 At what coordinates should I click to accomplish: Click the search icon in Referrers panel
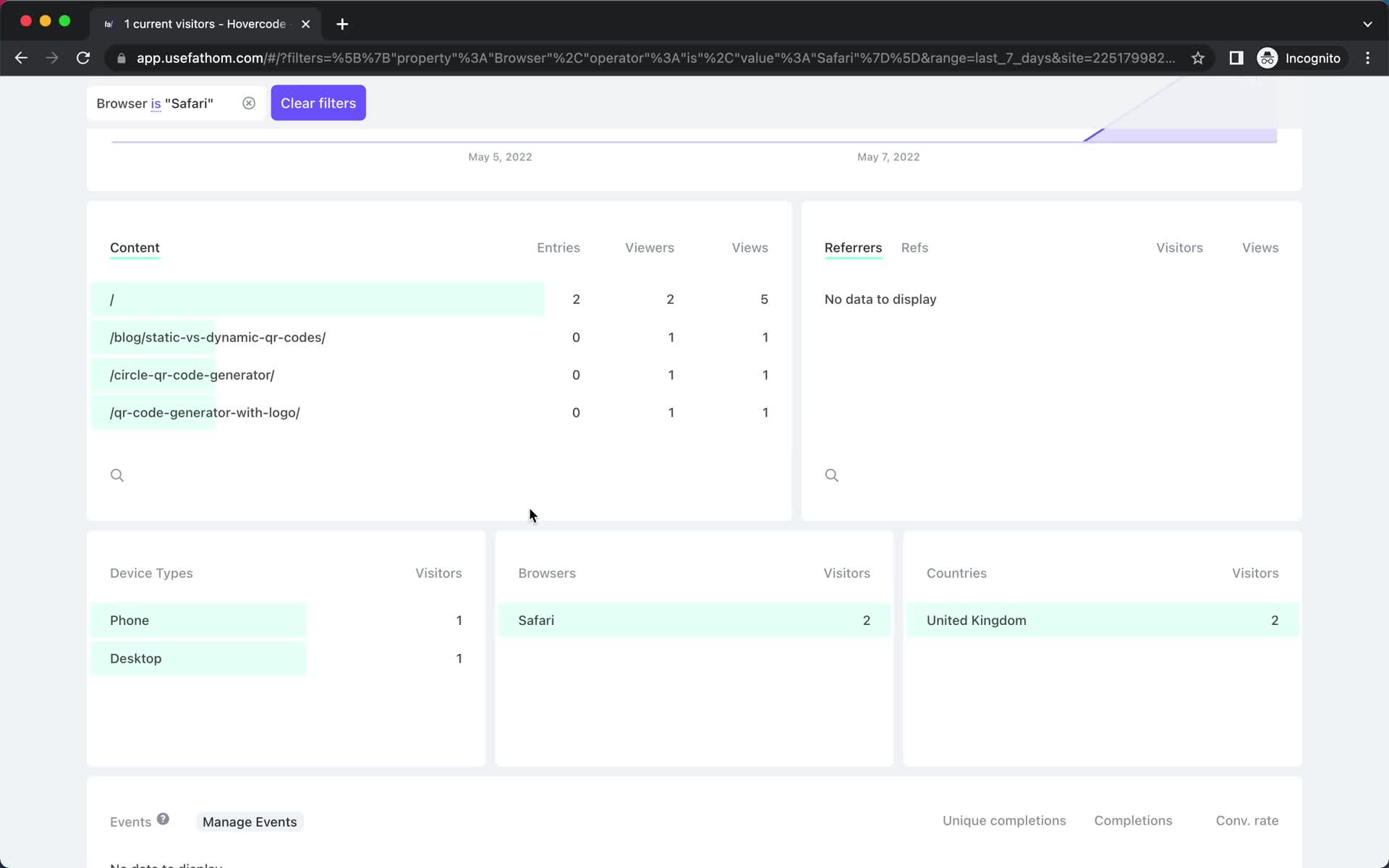[x=831, y=475]
